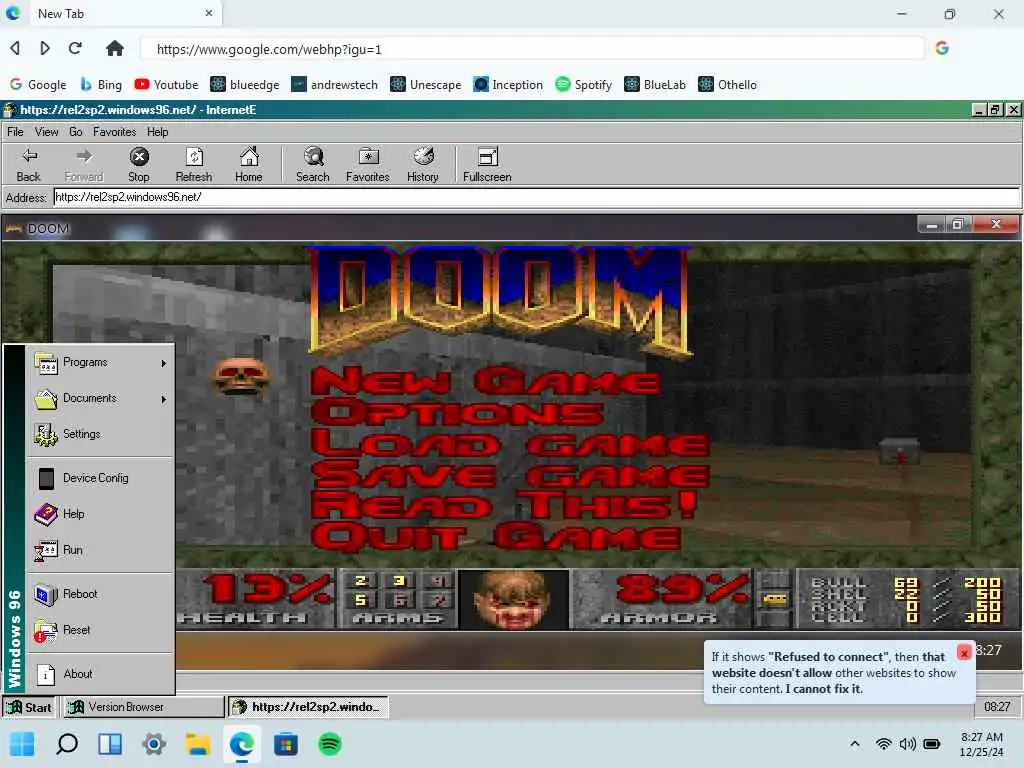The width and height of the screenshot is (1024, 768).
Task: Select Save Game in DOOM menu
Action: click(x=510, y=475)
